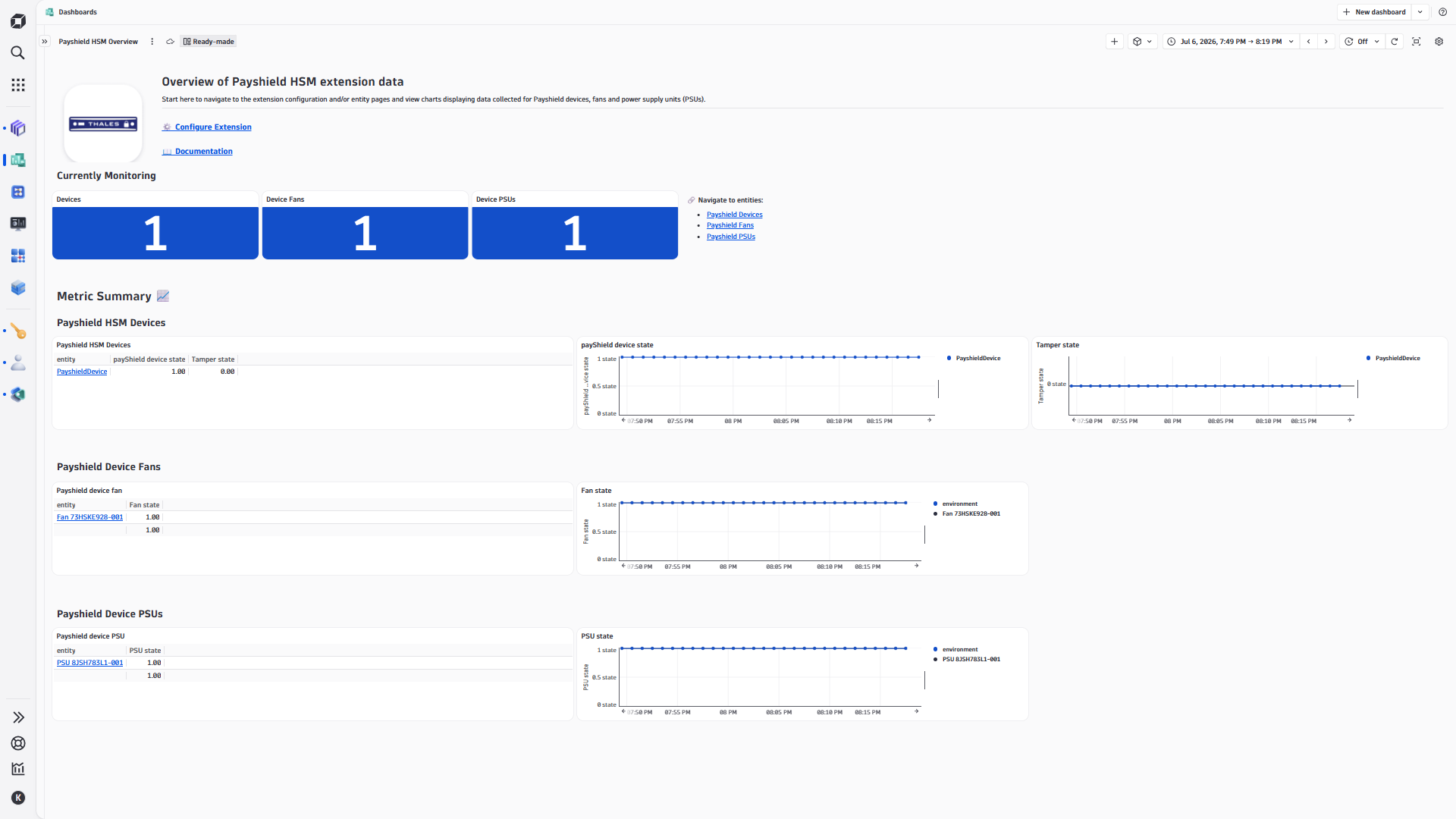Toggle PSU 8JSH783L1-001 legend entry
The height and width of the screenshot is (819, 1456).
(x=966, y=659)
